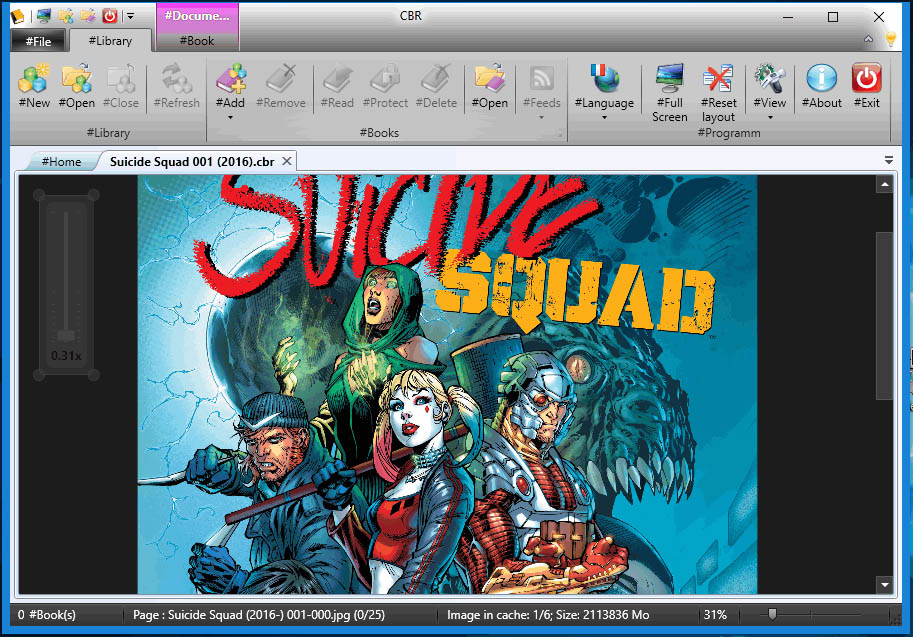Open the quick access toolbar customize arrow
The image size is (913, 637).
click(x=130, y=16)
